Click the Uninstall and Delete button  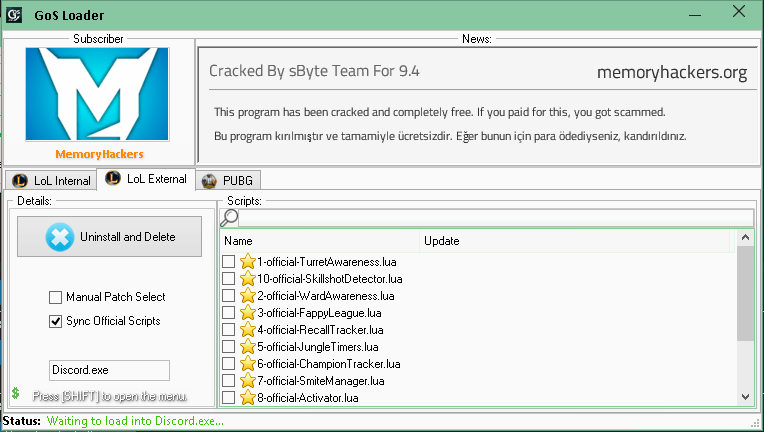click(x=110, y=237)
